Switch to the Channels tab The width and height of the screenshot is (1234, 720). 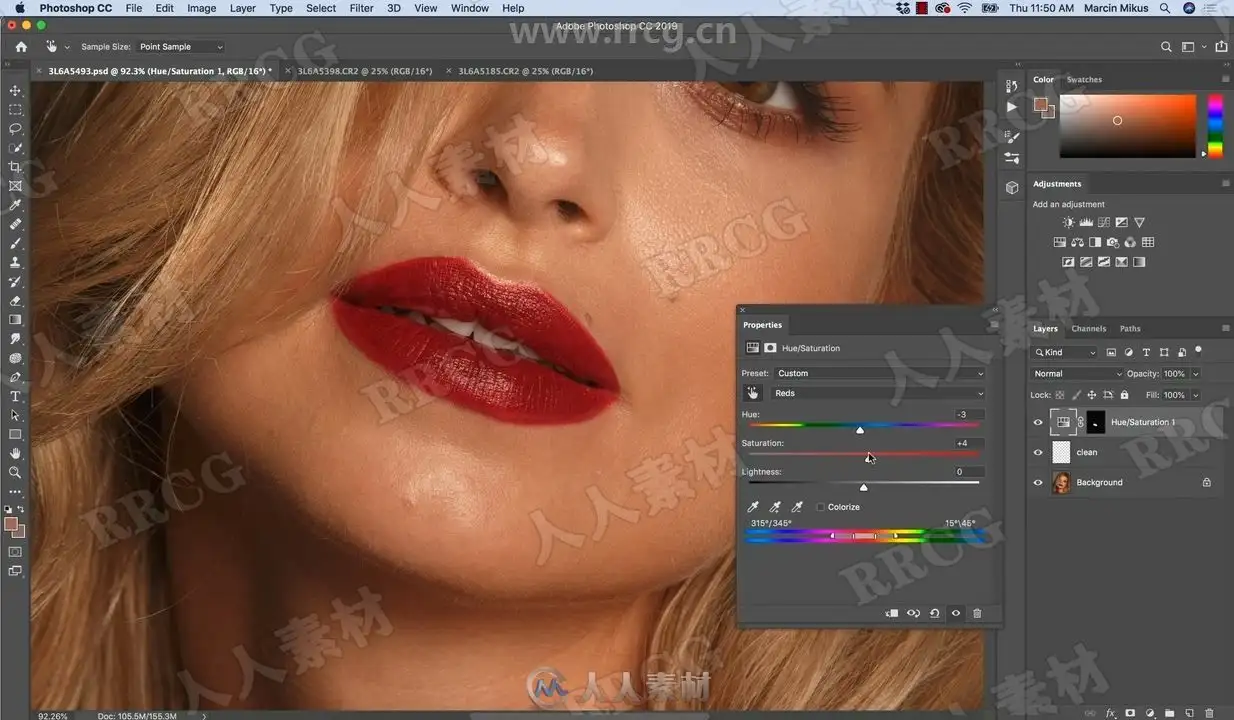coord(1088,328)
